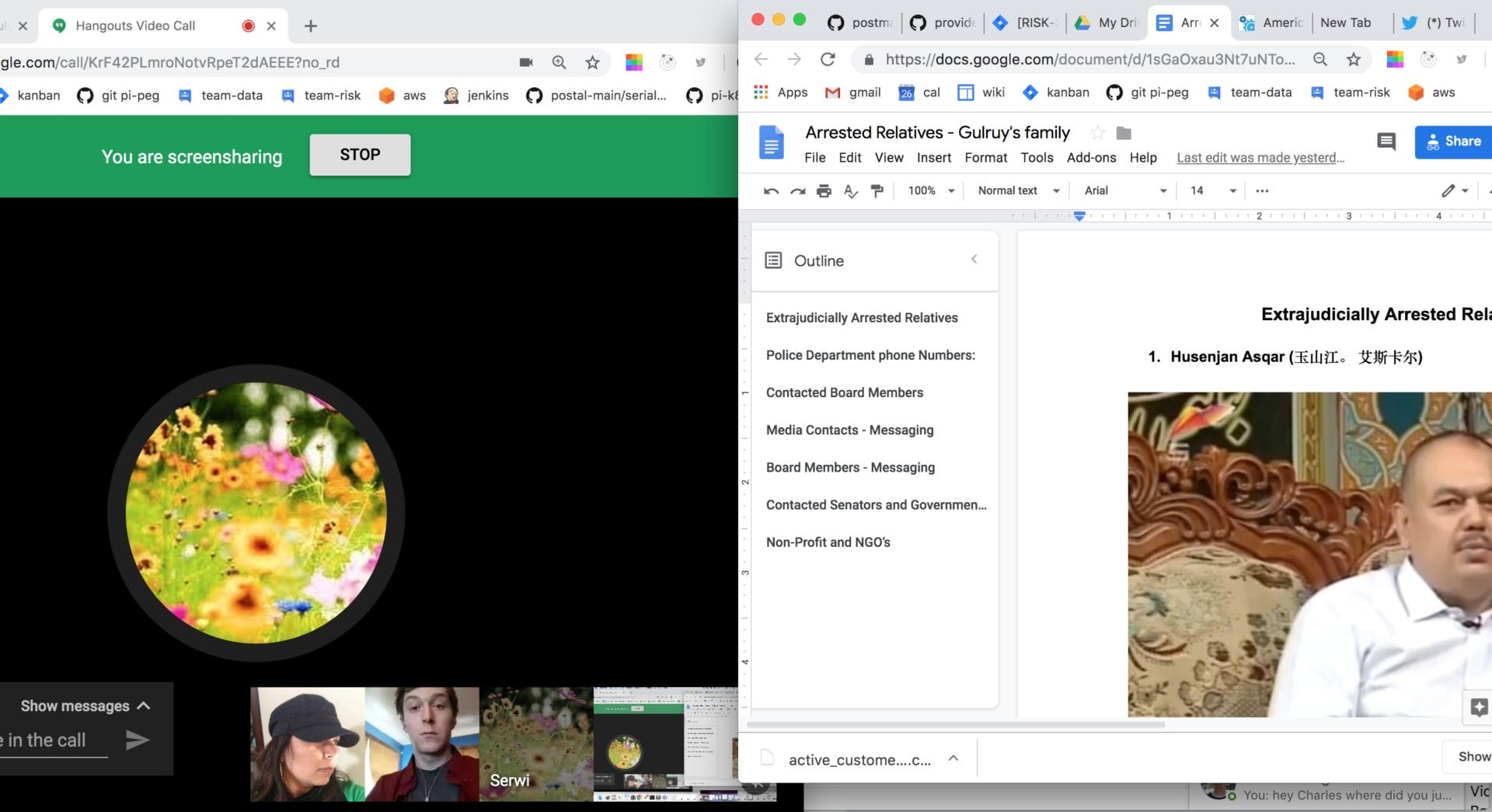Open the Insert menu
The height and width of the screenshot is (812, 1492).
[x=933, y=158]
